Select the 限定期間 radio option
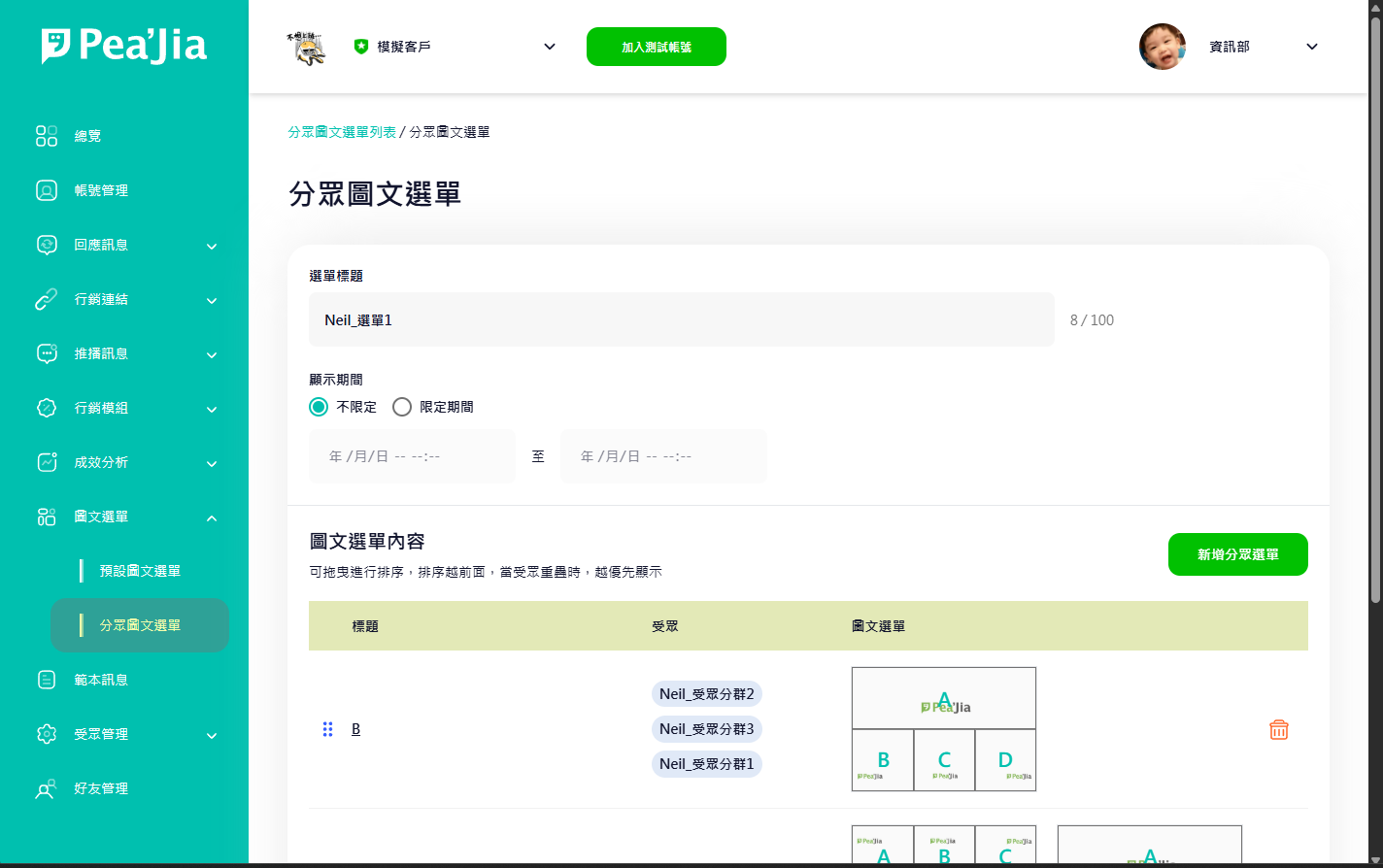 [402, 407]
